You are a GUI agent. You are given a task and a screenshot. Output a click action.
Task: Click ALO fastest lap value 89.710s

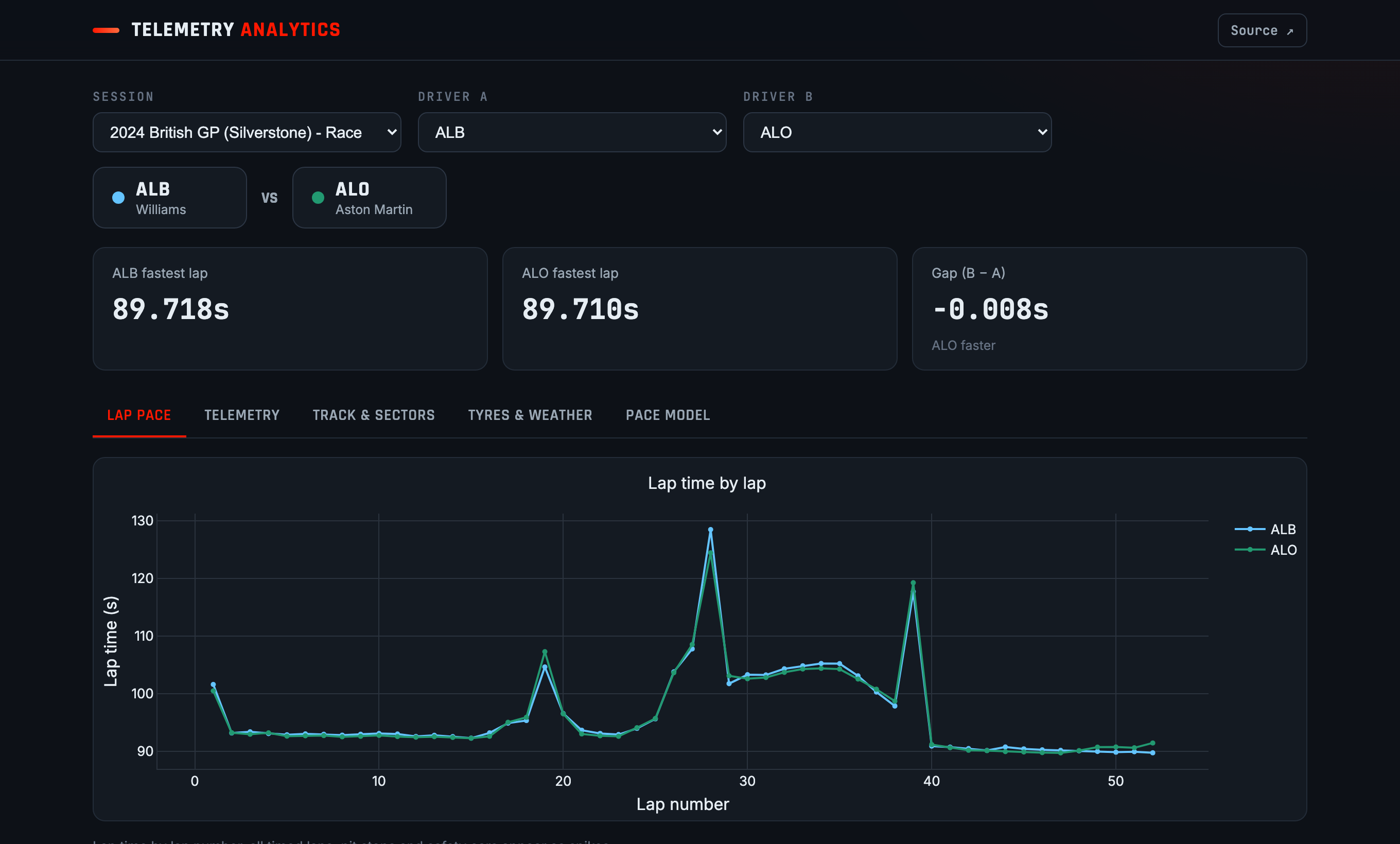click(581, 309)
